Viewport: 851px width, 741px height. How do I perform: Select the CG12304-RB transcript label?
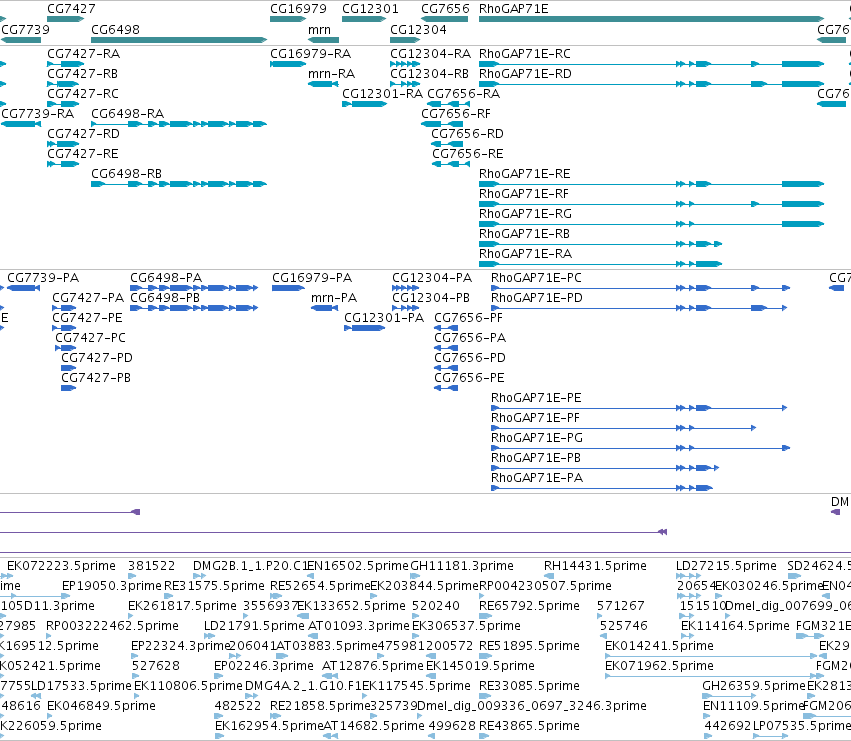point(429,73)
